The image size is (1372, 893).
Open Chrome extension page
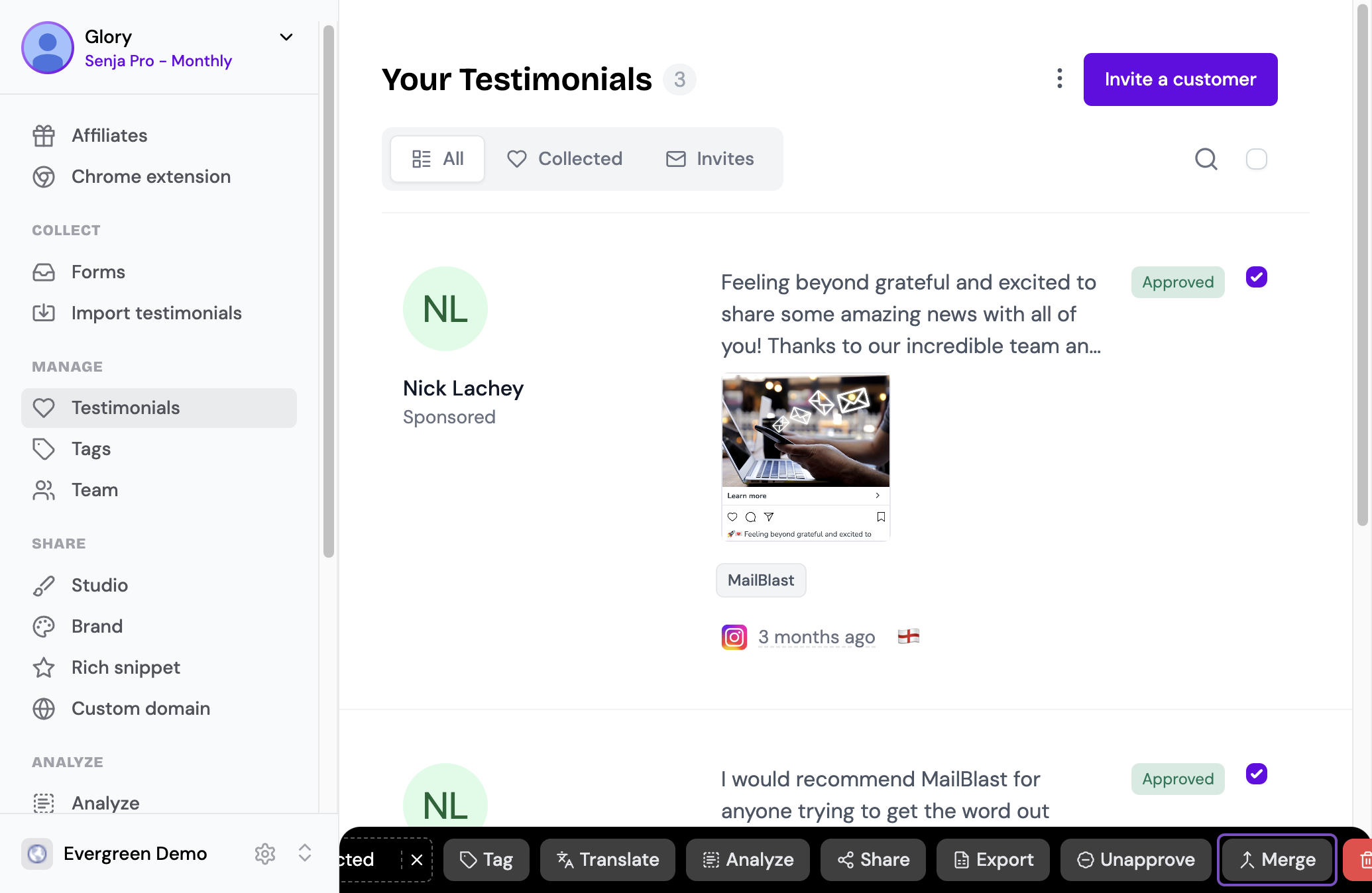(x=158, y=176)
